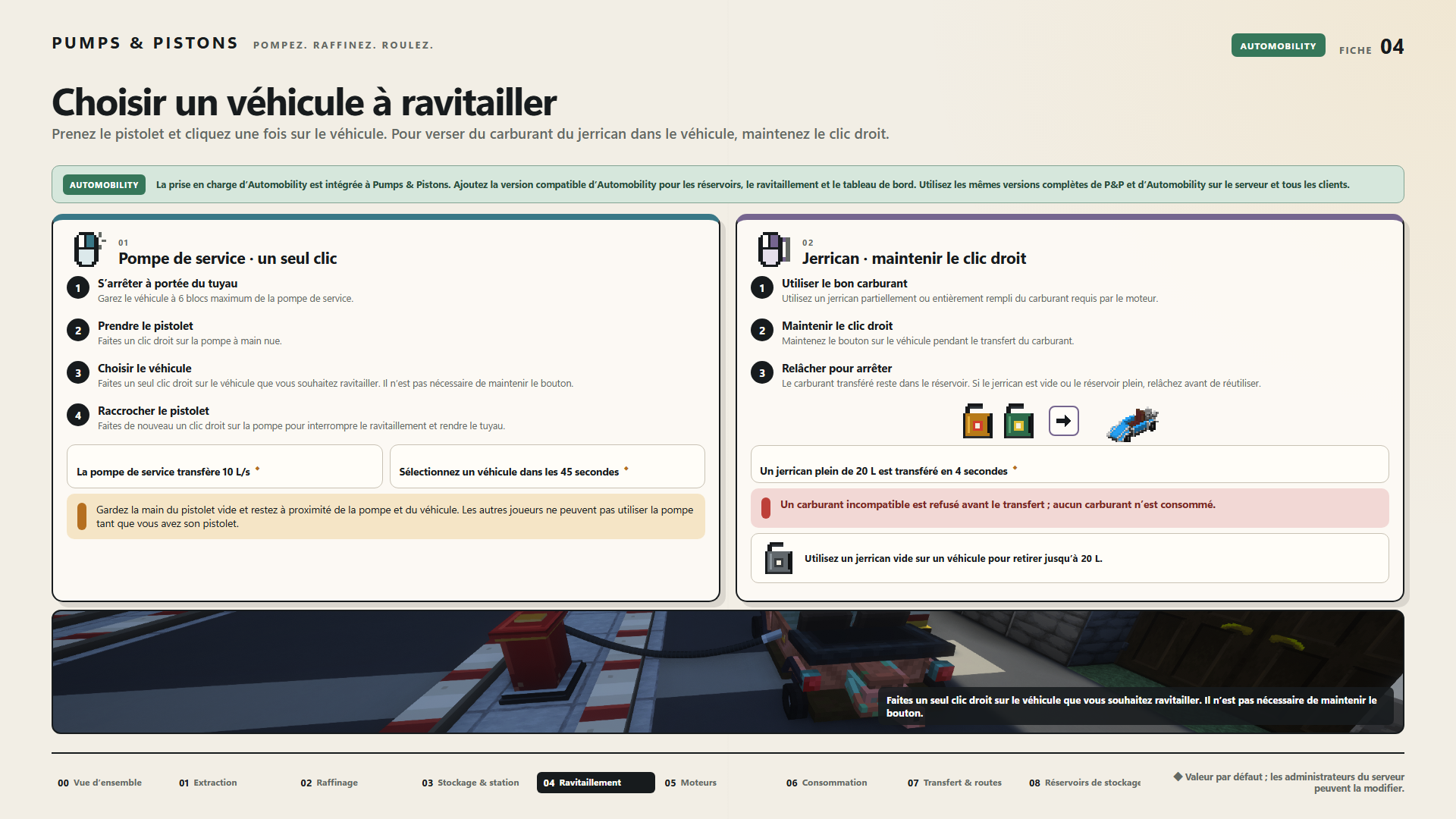Click 'Sélectionnez un véhicule dans les 45 secondes'
The height and width of the screenshot is (819, 1456).
[548, 466]
